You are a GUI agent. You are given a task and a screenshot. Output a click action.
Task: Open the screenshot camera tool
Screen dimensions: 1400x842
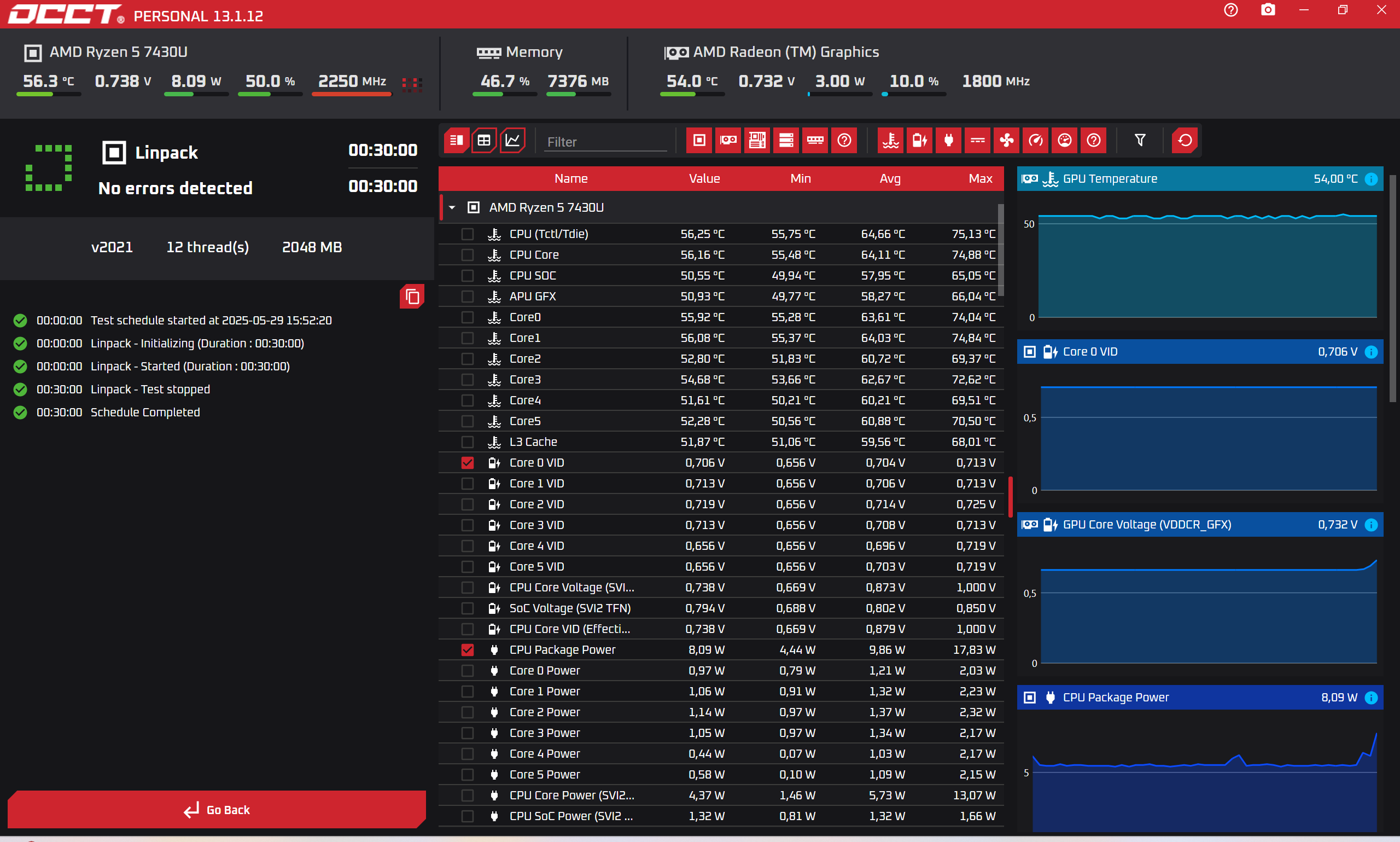[x=1268, y=10]
